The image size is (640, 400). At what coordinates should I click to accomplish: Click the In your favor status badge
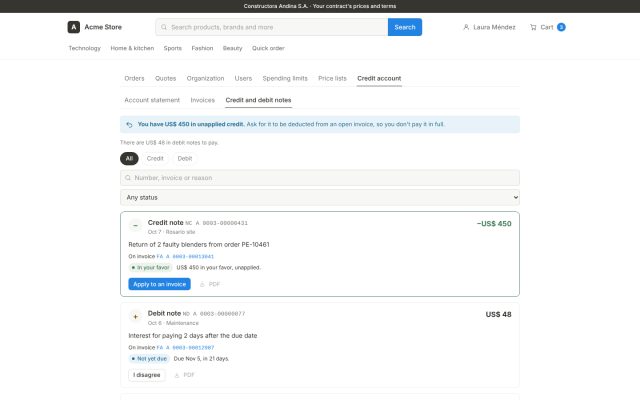tap(150, 268)
